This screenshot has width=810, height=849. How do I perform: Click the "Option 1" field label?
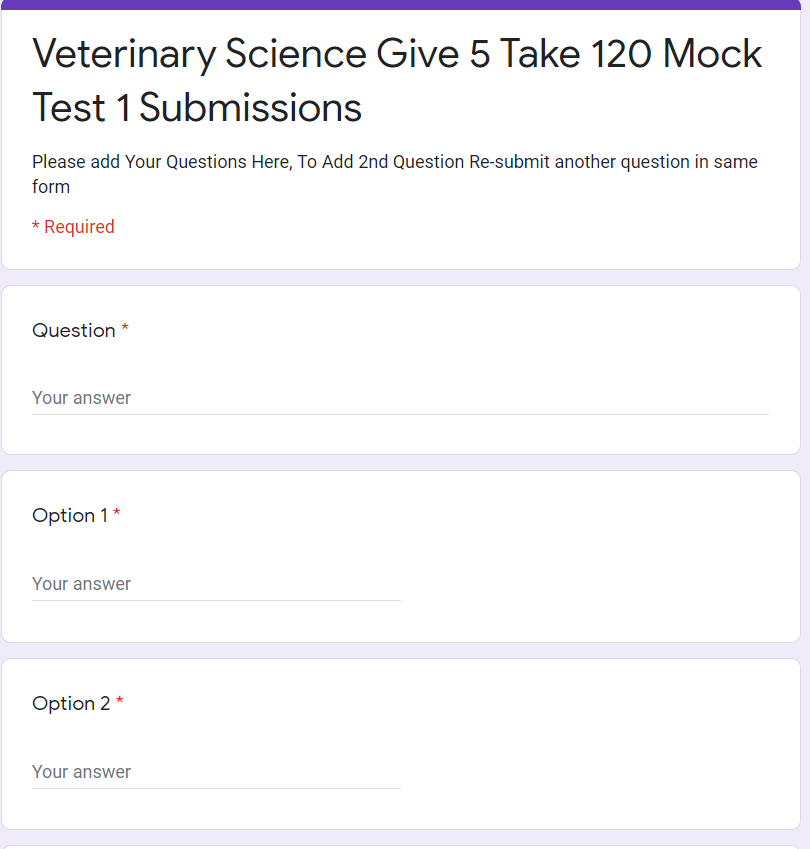pyautogui.click(x=70, y=516)
